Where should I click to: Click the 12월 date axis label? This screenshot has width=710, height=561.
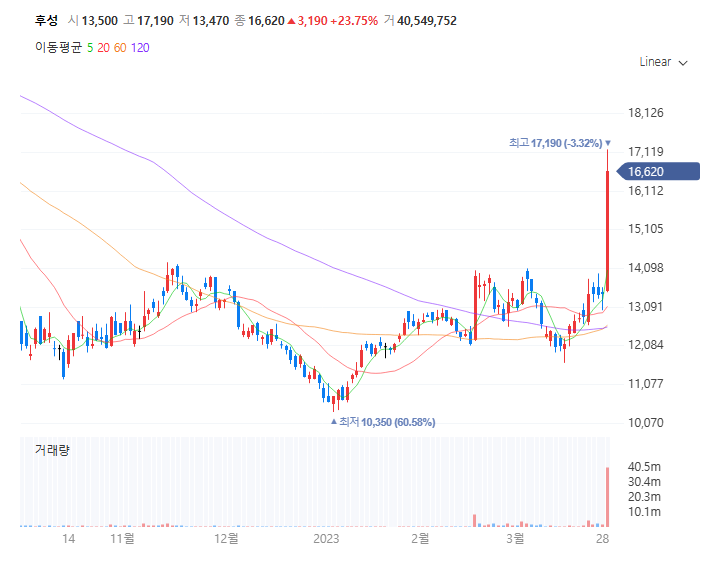point(226,538)
